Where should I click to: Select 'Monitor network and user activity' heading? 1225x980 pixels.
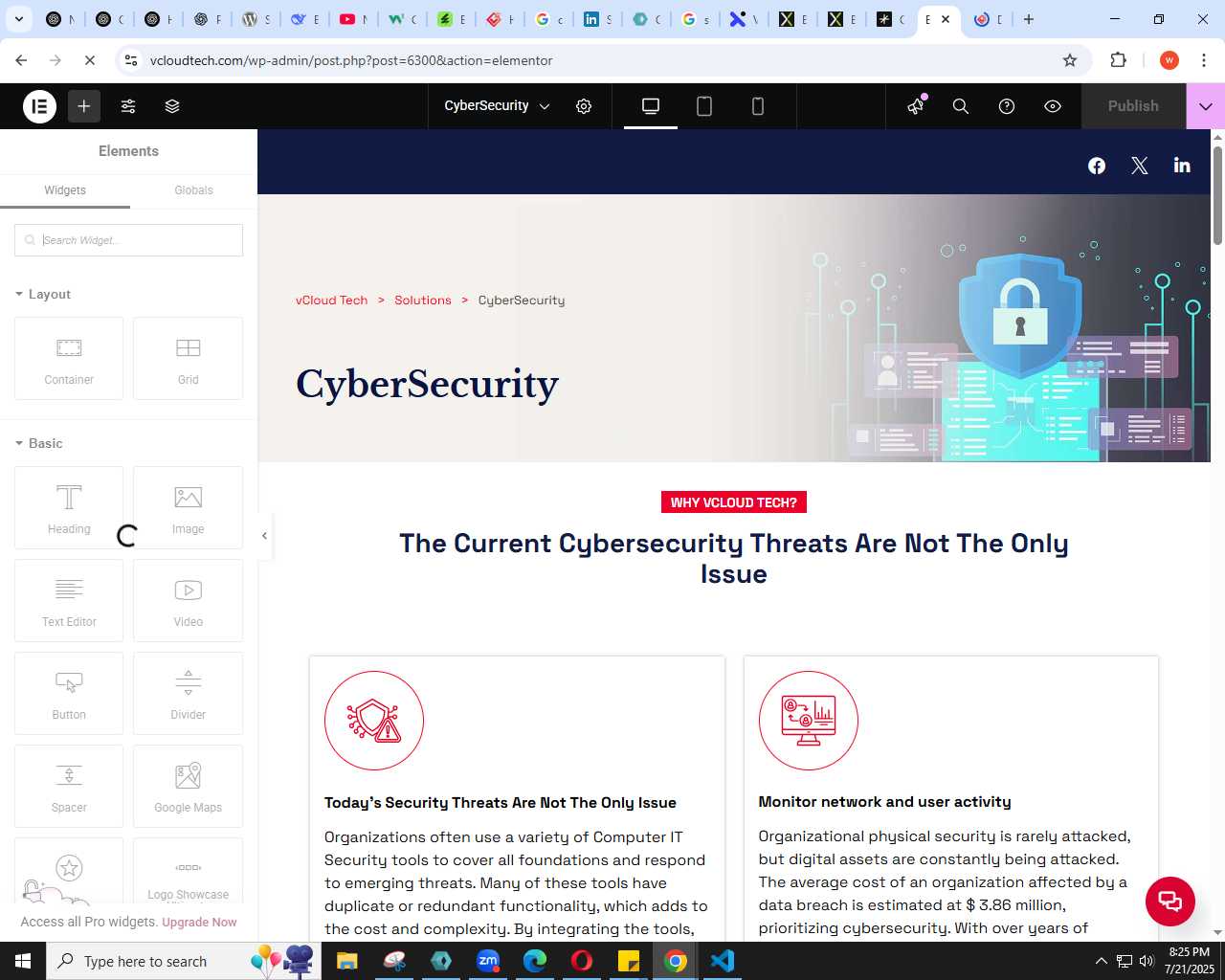884,802
